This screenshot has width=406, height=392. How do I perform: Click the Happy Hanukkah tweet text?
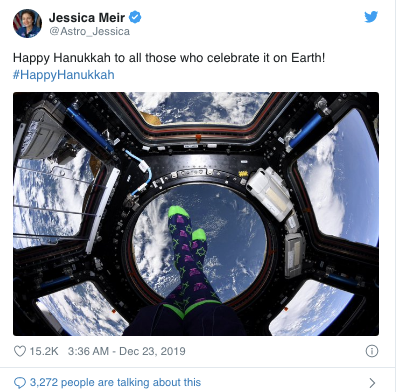pyautogui.click(x=169, y=58)
